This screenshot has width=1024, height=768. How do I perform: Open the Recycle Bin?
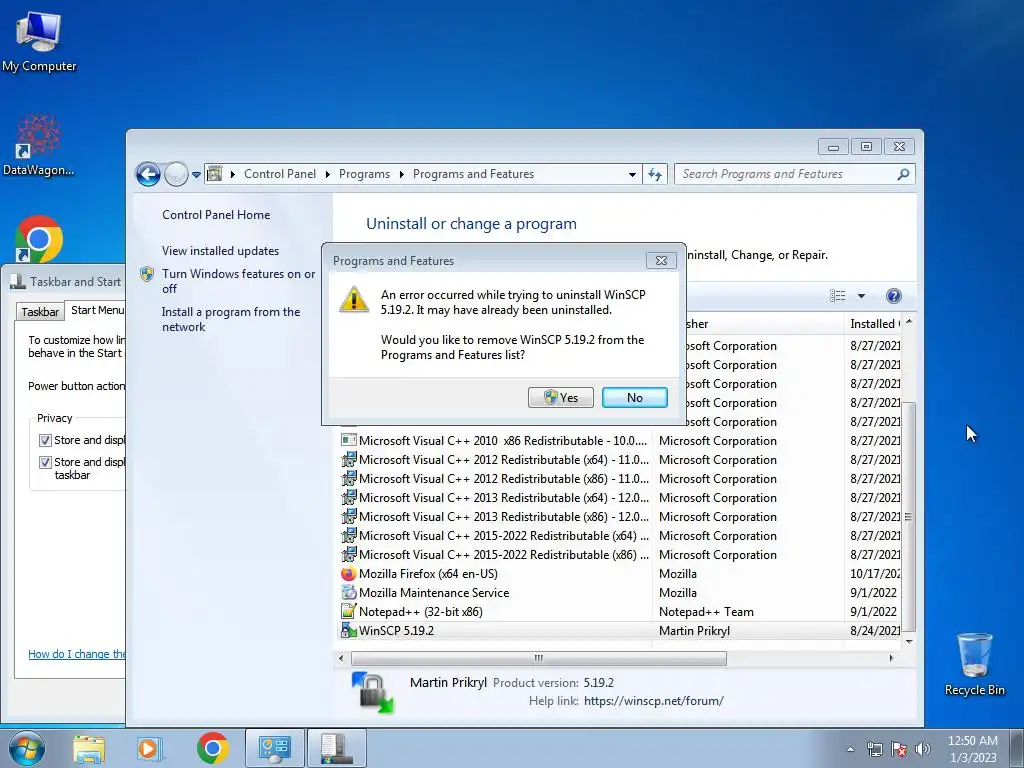974,664
